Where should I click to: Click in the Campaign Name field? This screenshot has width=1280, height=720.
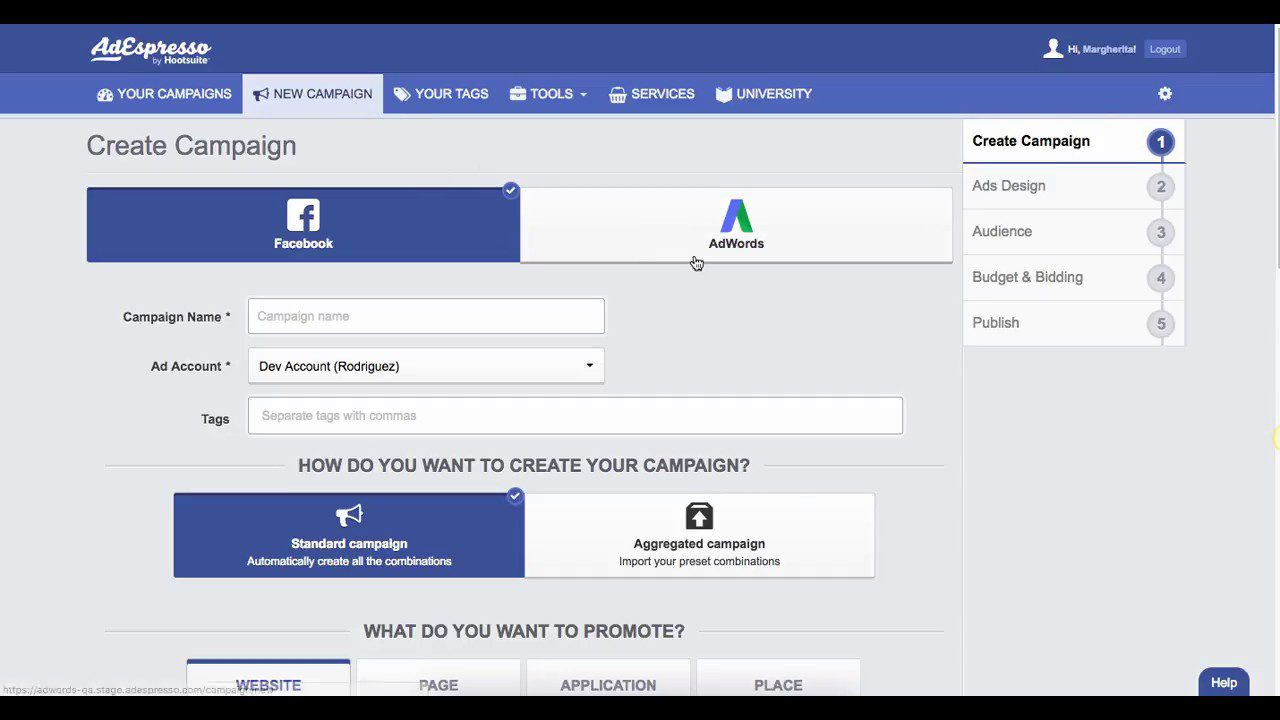coord(426,316)
